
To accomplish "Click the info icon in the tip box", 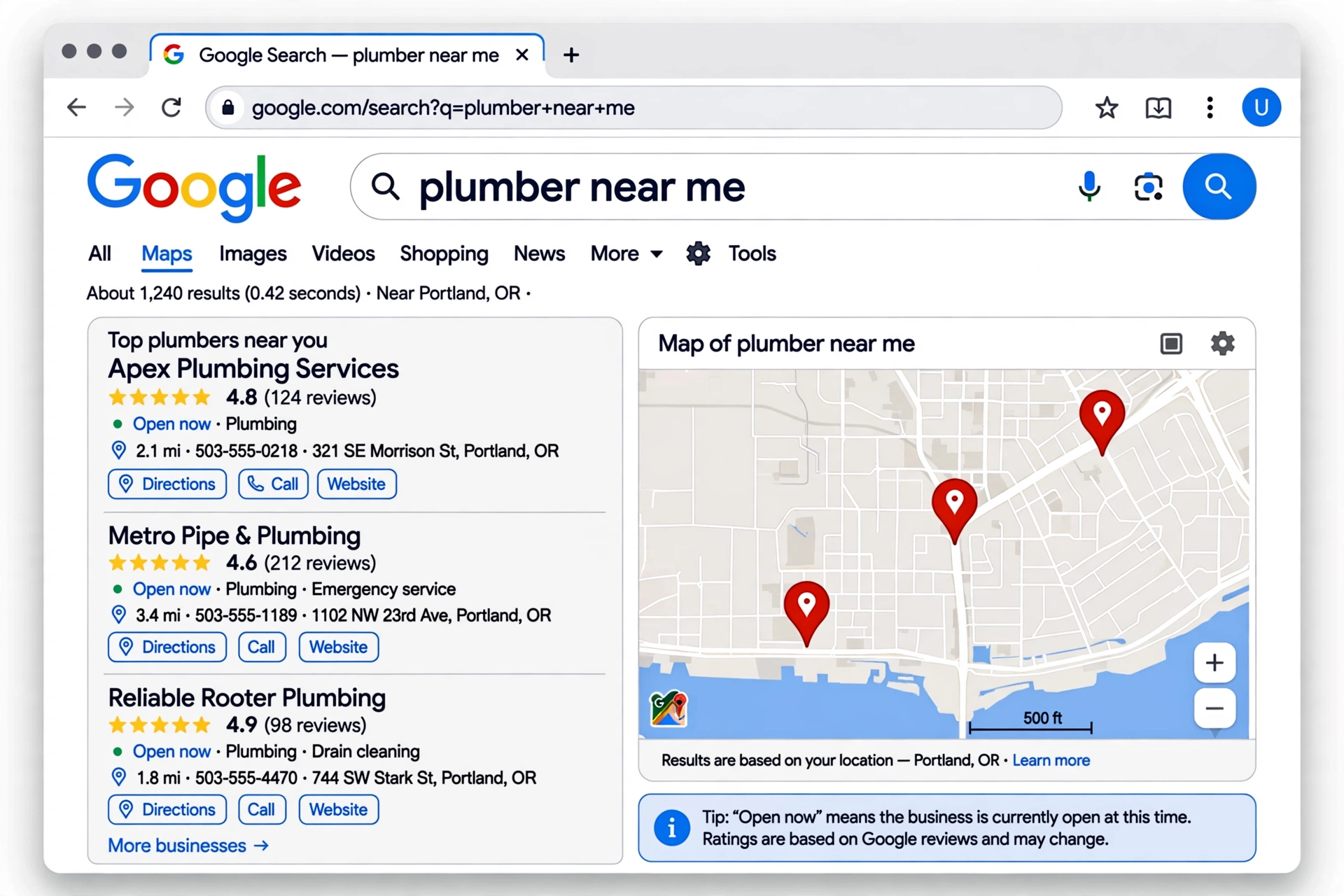I will [x=671, y=828].
